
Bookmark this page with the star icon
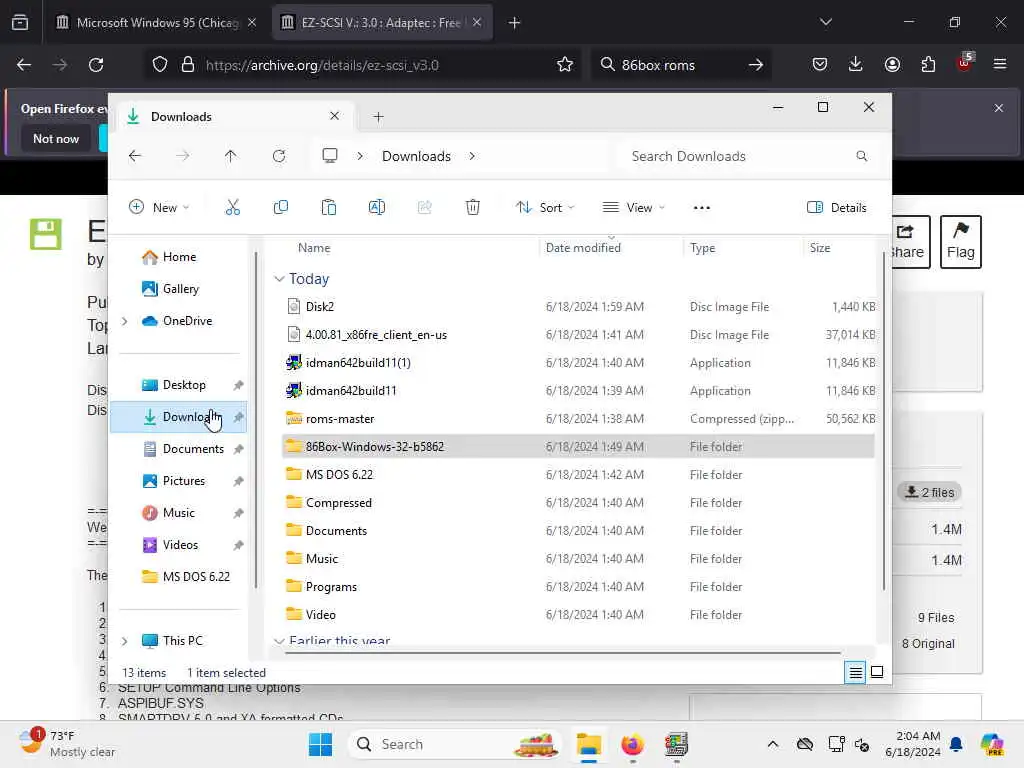tap(565, 65)
